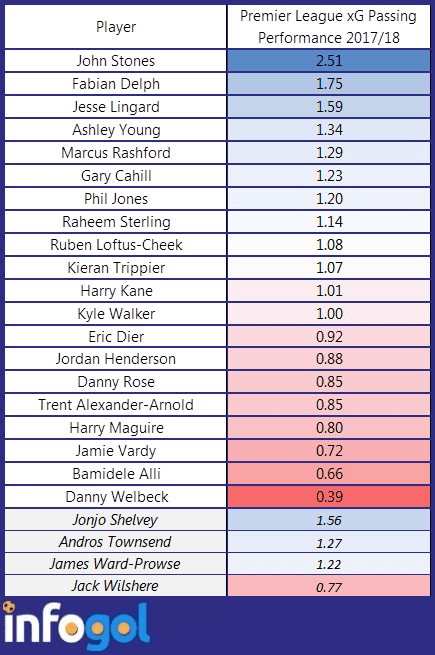Click the James Ward-Prowse name cell

[x=116, y=564]
